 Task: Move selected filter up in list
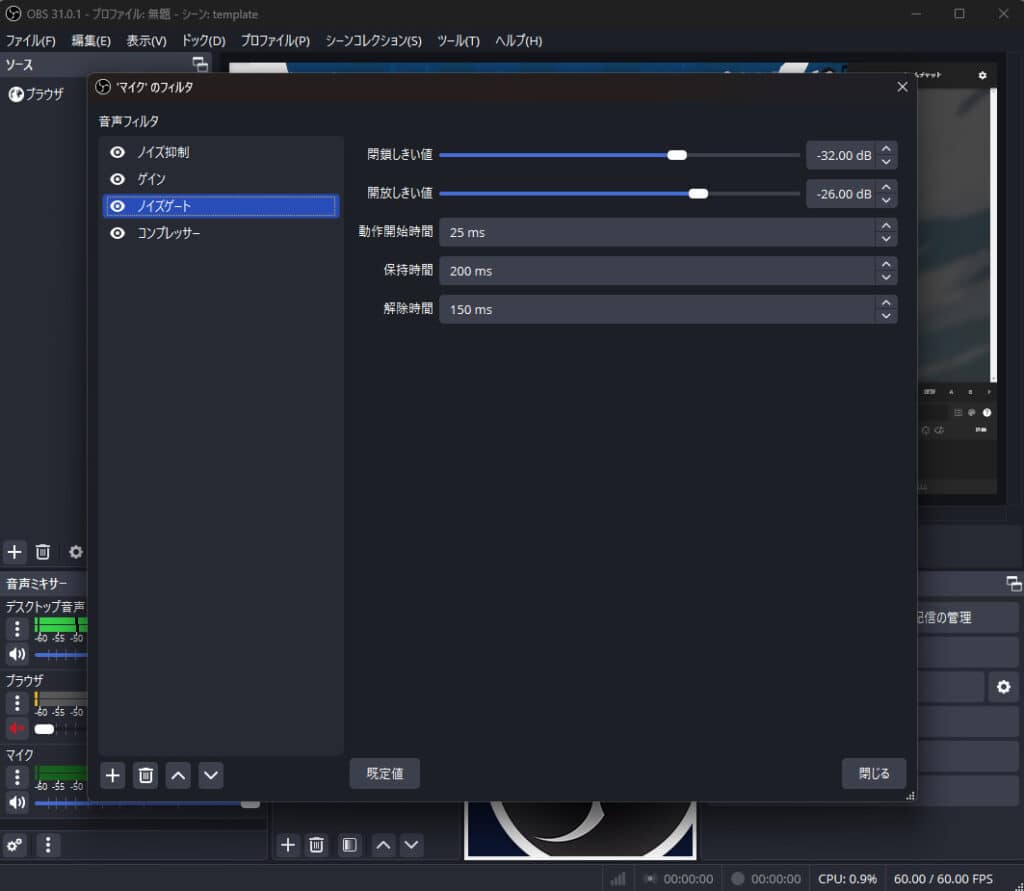pyautogui.click(x=177, y=775)
